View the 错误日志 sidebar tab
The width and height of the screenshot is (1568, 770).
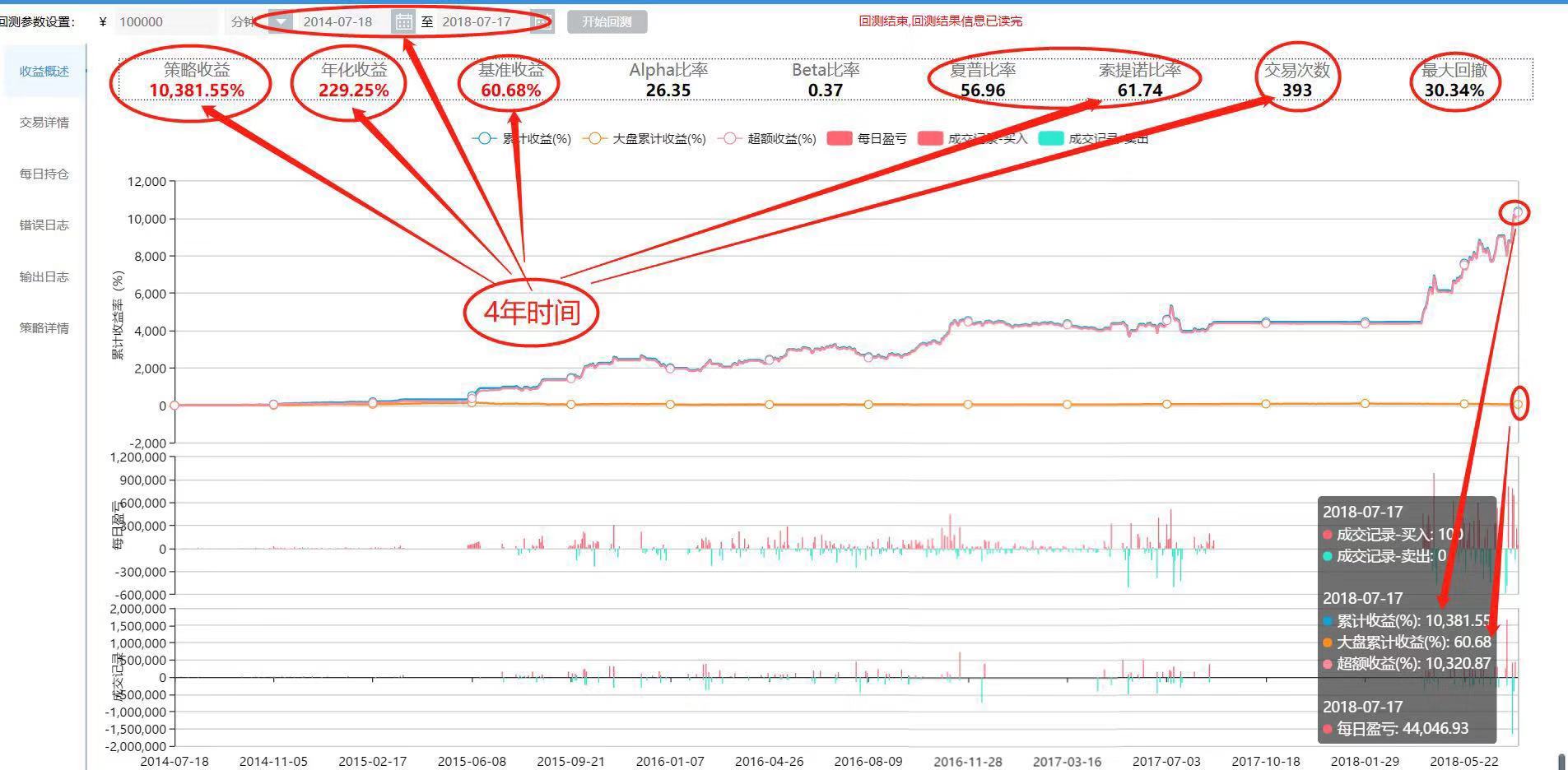44,225
